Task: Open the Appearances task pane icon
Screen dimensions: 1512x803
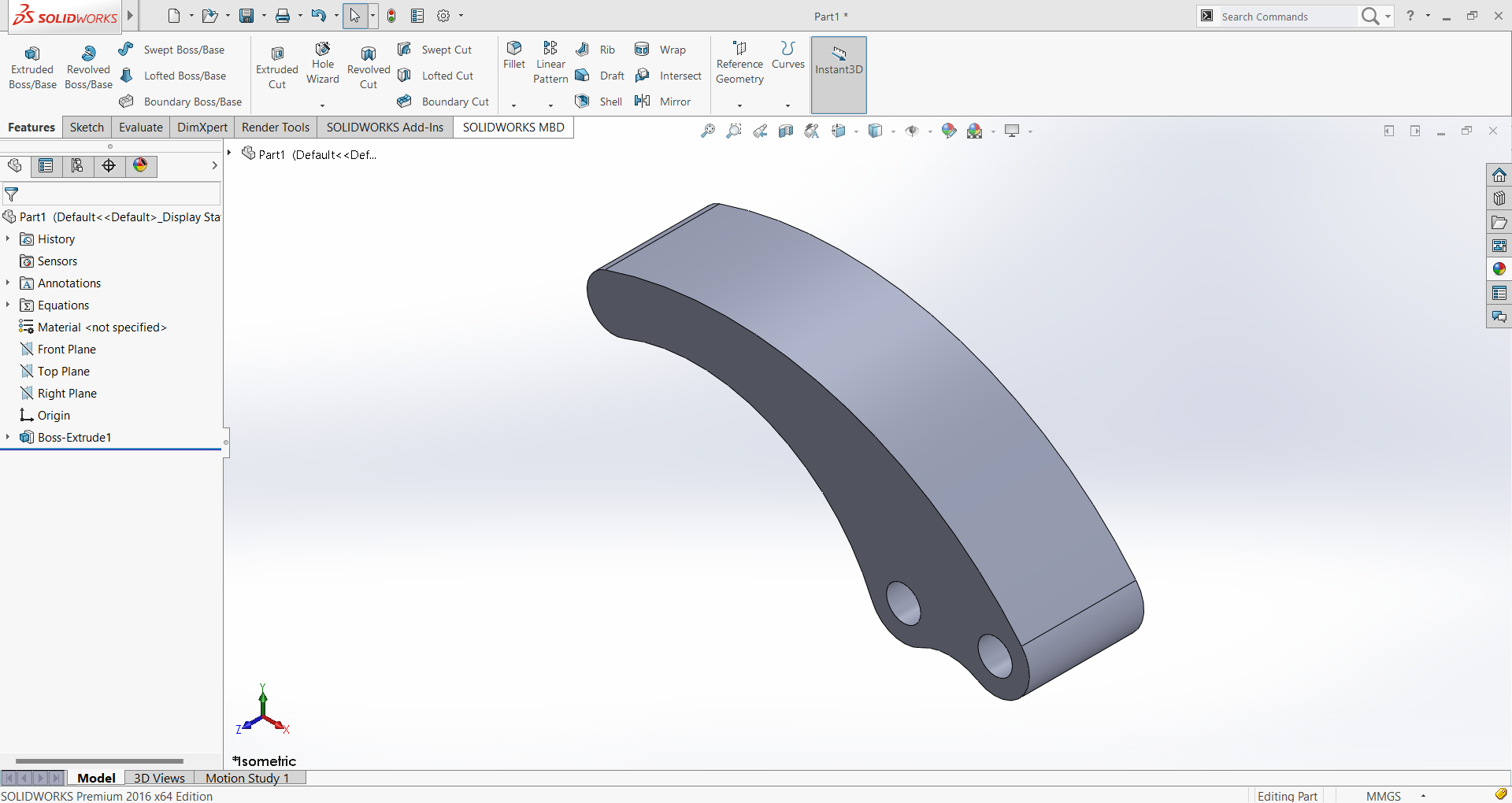Action: pos(1499,269)
